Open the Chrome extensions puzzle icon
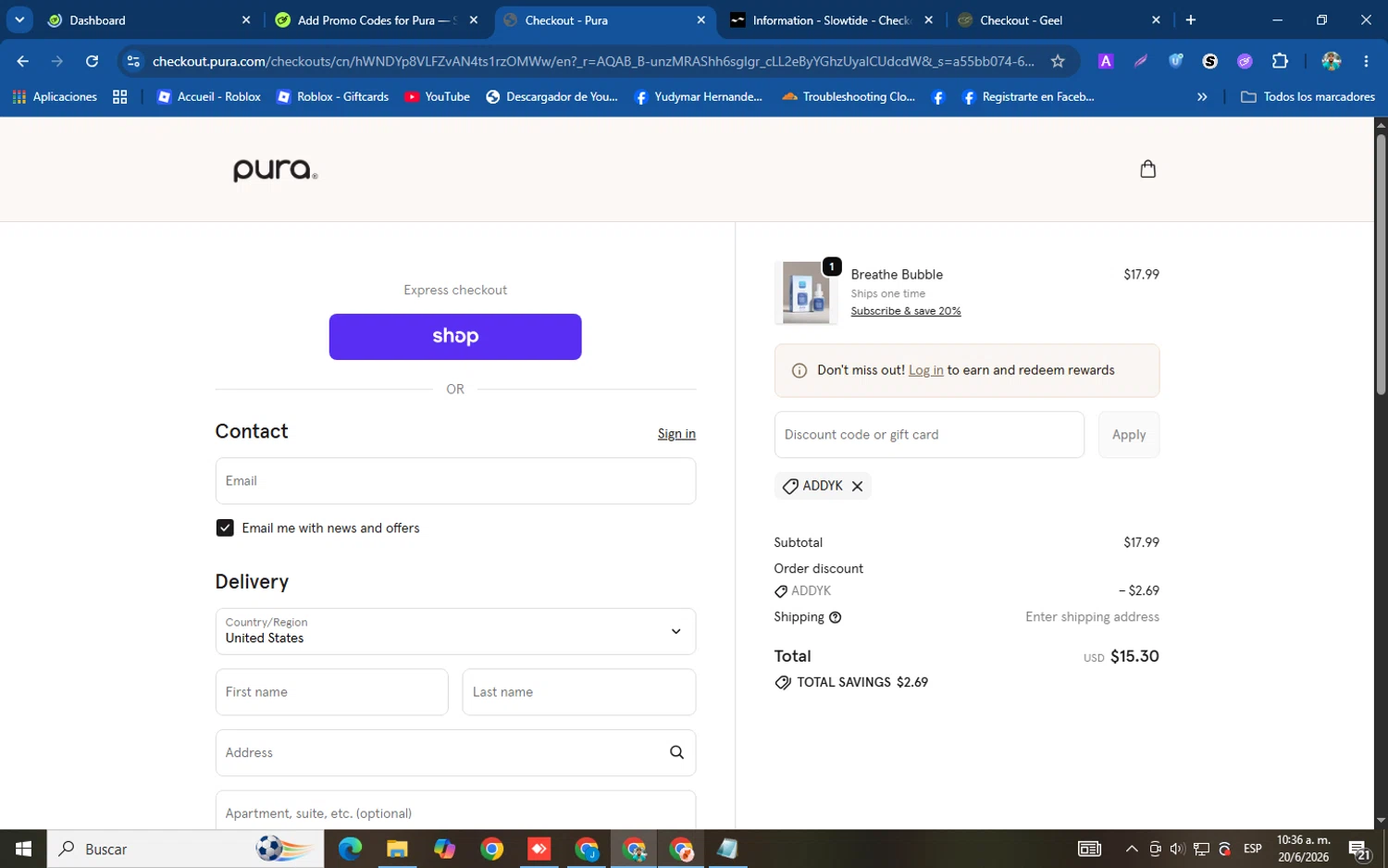 click(x=1280, y=61)
